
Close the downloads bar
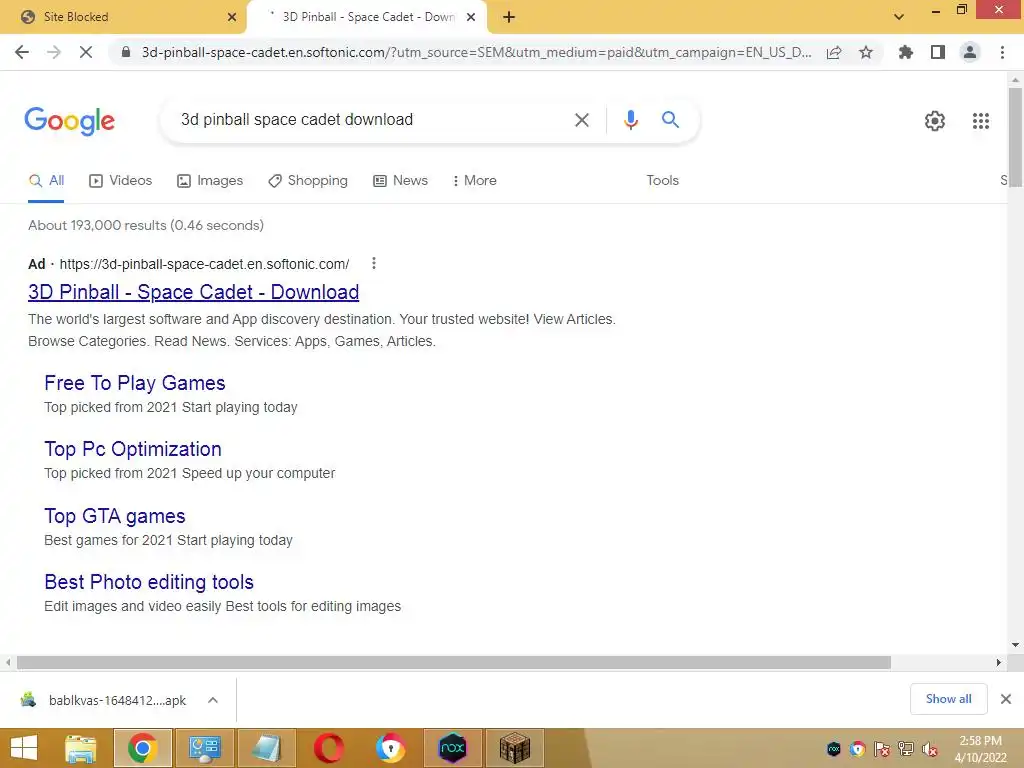coord(1006,699)
